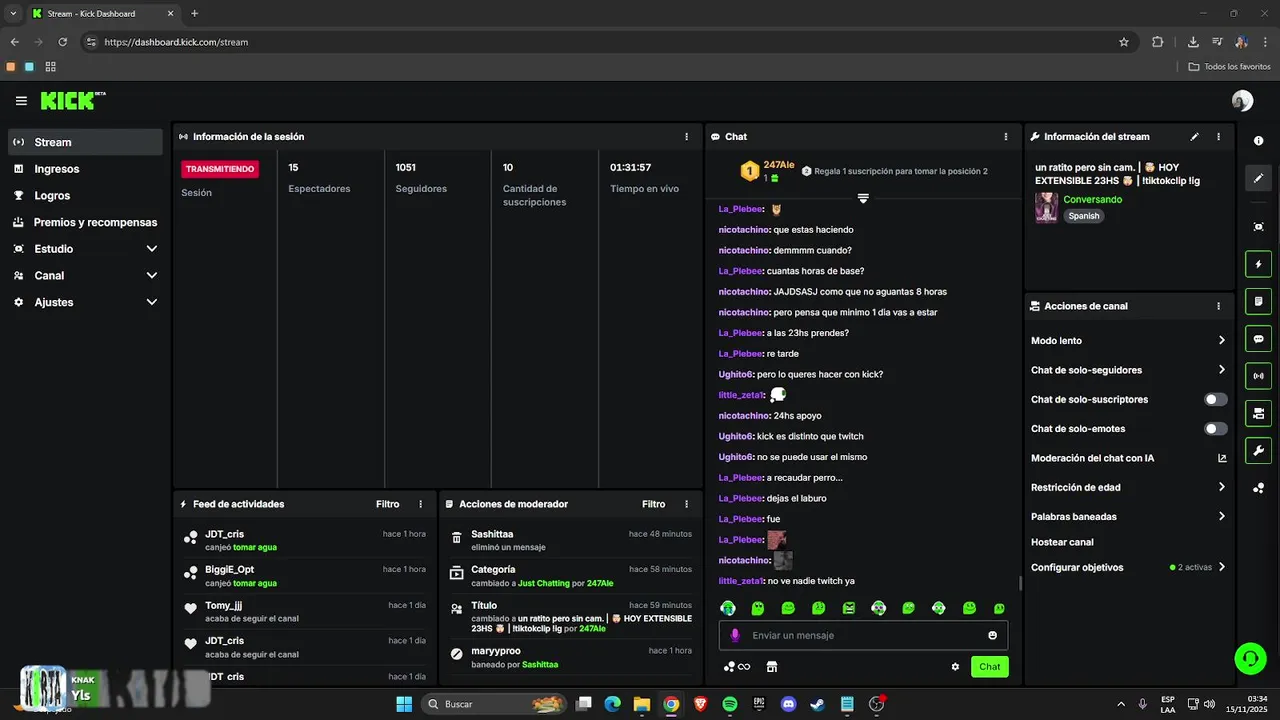
Task: Open Configurar objetivos with 2 activas
Action: pyautogui.click(x=1128, y=567)
